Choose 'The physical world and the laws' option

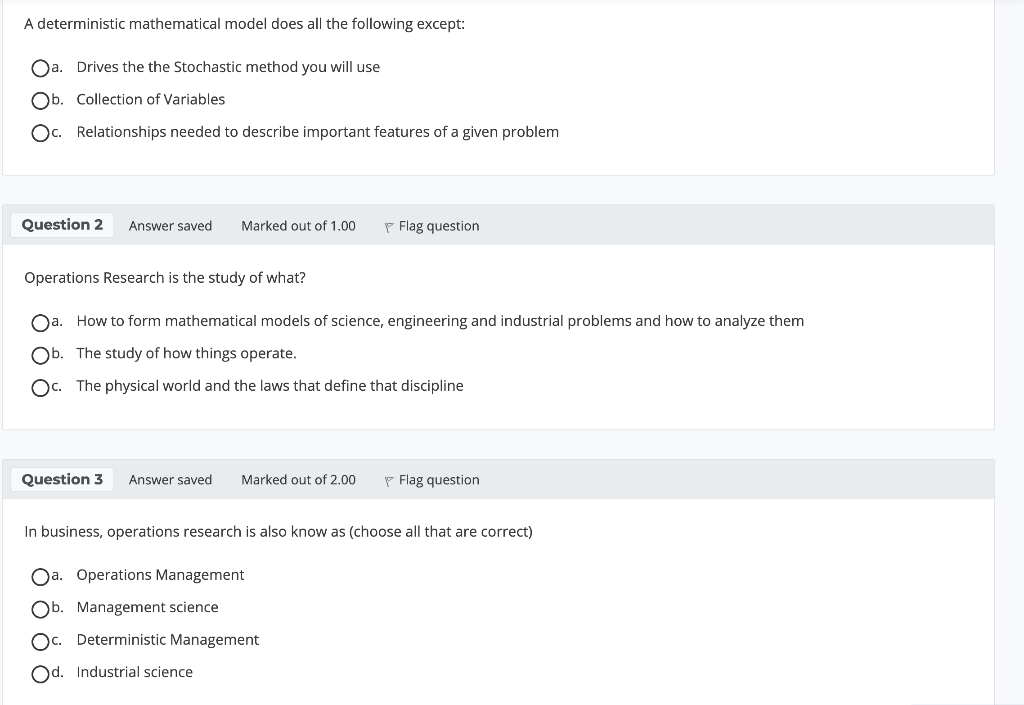click(x=40, y=387)
